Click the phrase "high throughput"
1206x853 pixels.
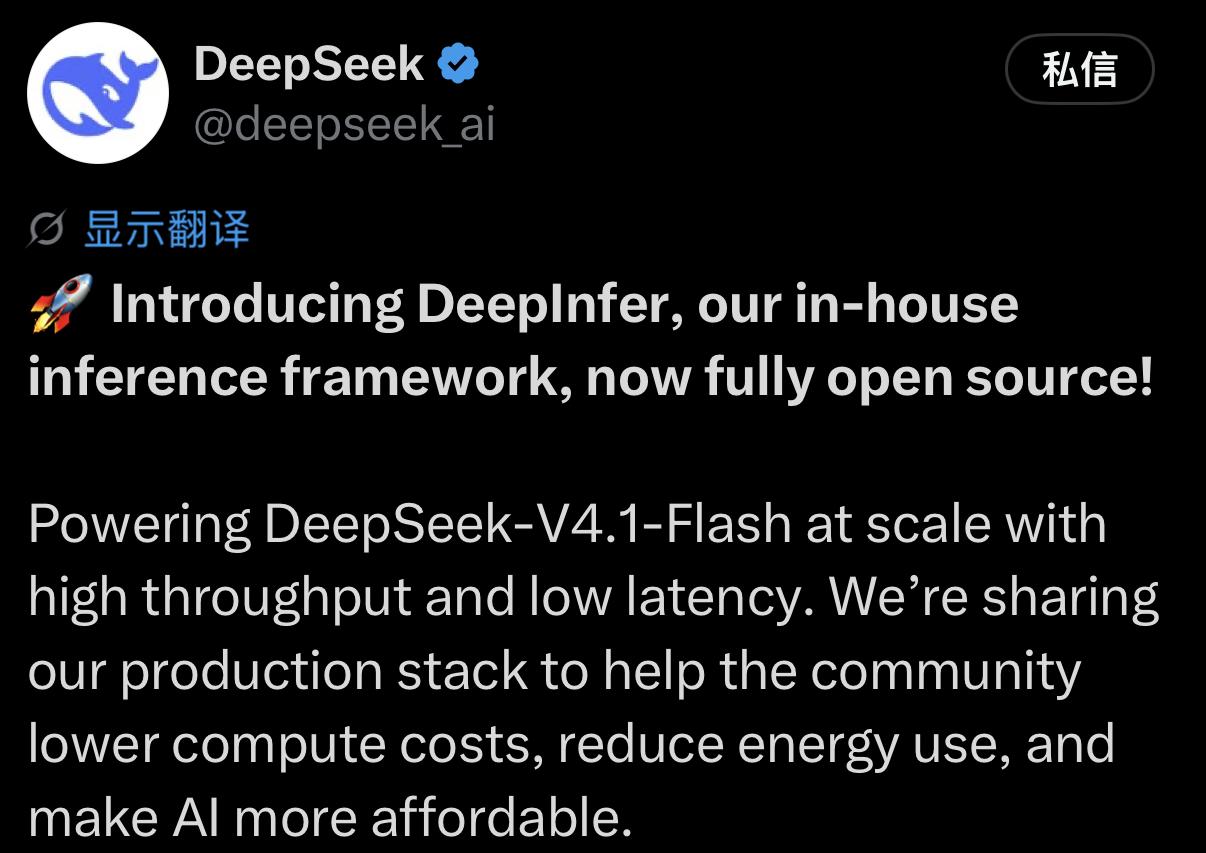pos(220,598)
